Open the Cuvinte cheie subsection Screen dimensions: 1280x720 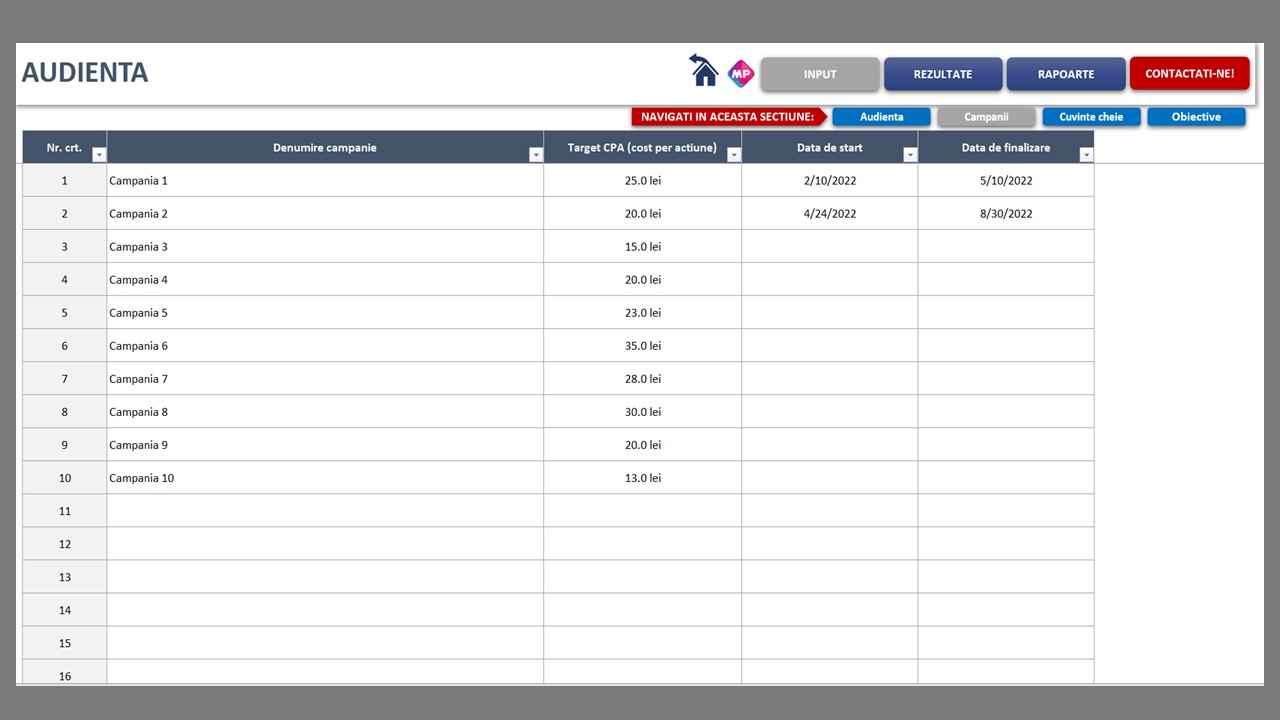(1091, 117)
